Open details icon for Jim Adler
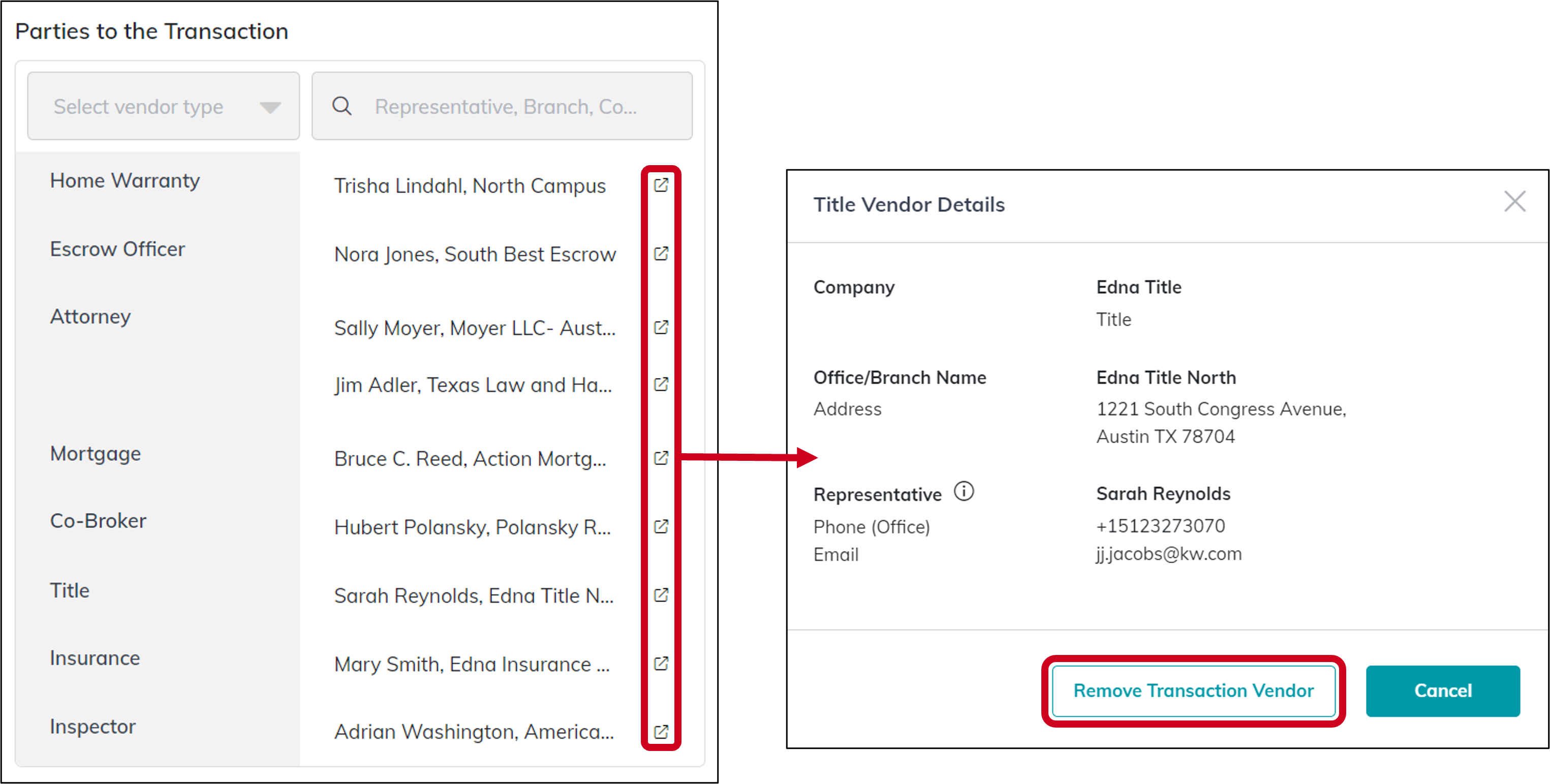This screenshot has width=1550, height=784. [x=661, y=385]
